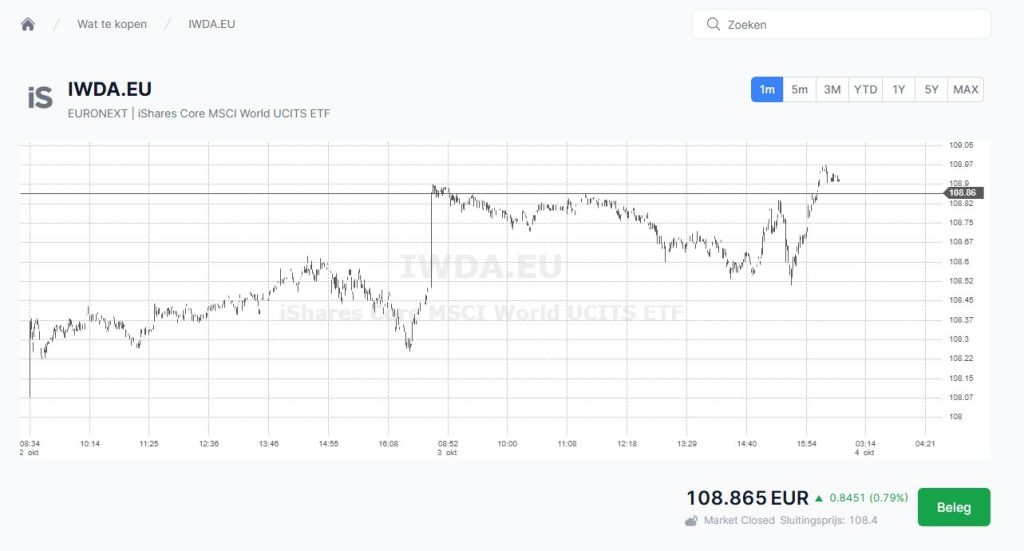This screenshot has width=1024, height=551.
Task: Select the 5Y chart range
Action: (x=931, y=90)
